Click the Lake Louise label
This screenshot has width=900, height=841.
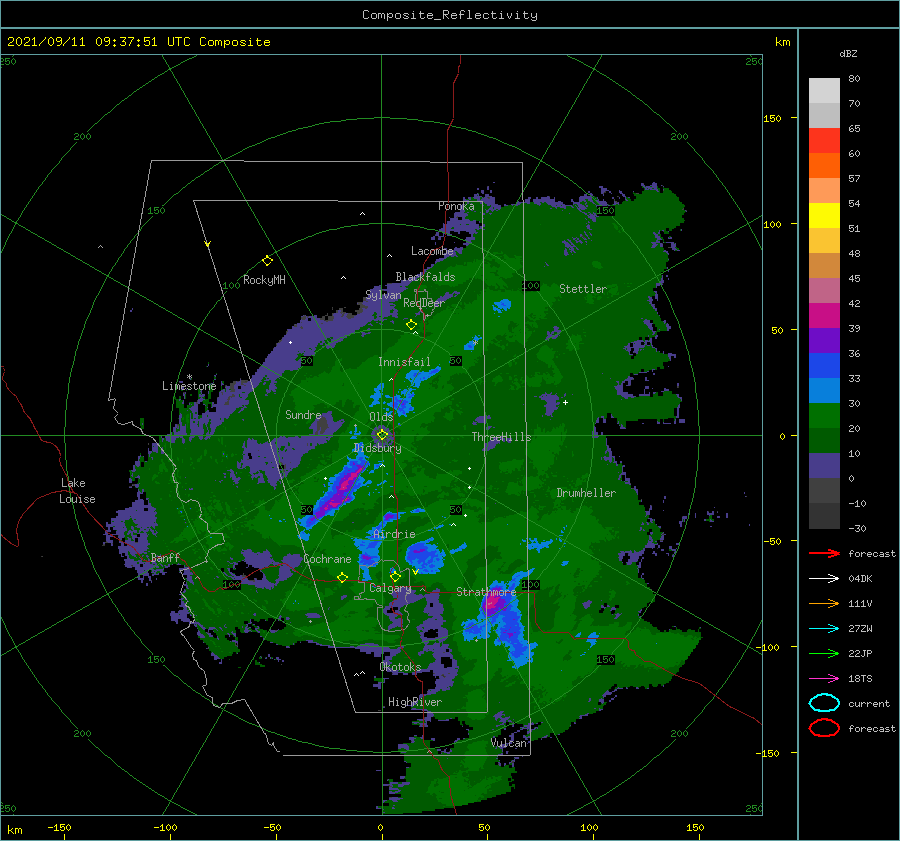[x=77, y=491]
